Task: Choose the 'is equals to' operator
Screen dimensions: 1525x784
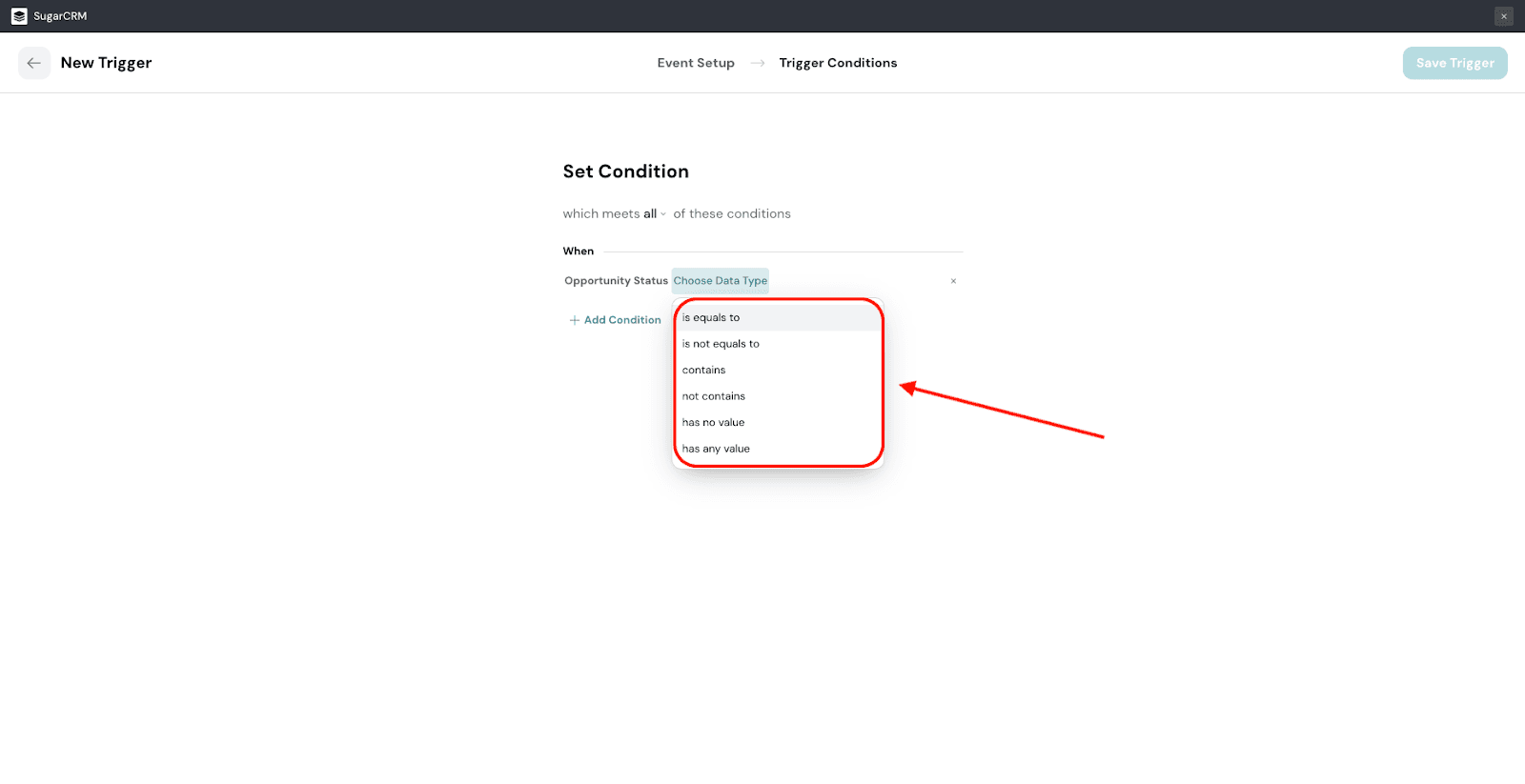Action: [x=711, y=318]
